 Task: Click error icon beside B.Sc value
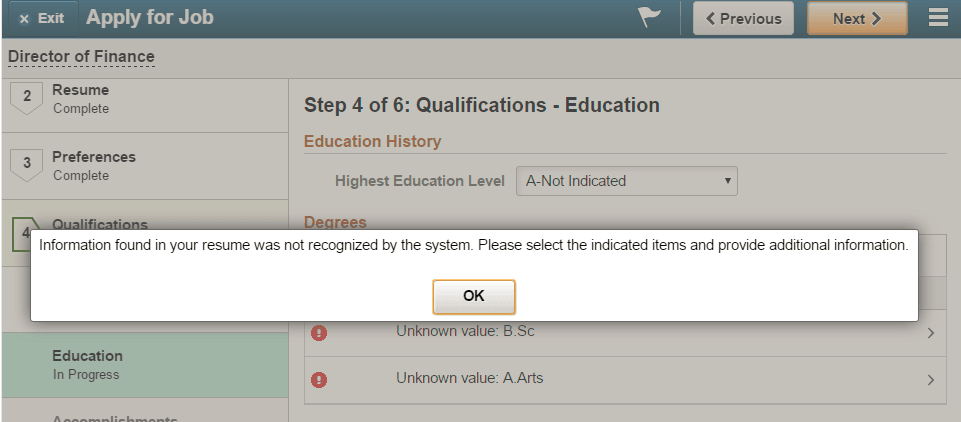tap(319, 333)
